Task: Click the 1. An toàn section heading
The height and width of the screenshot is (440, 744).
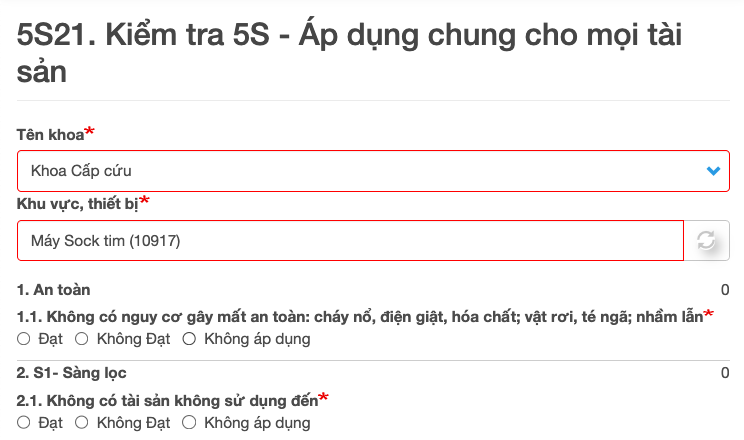Action: click(54, 290)
